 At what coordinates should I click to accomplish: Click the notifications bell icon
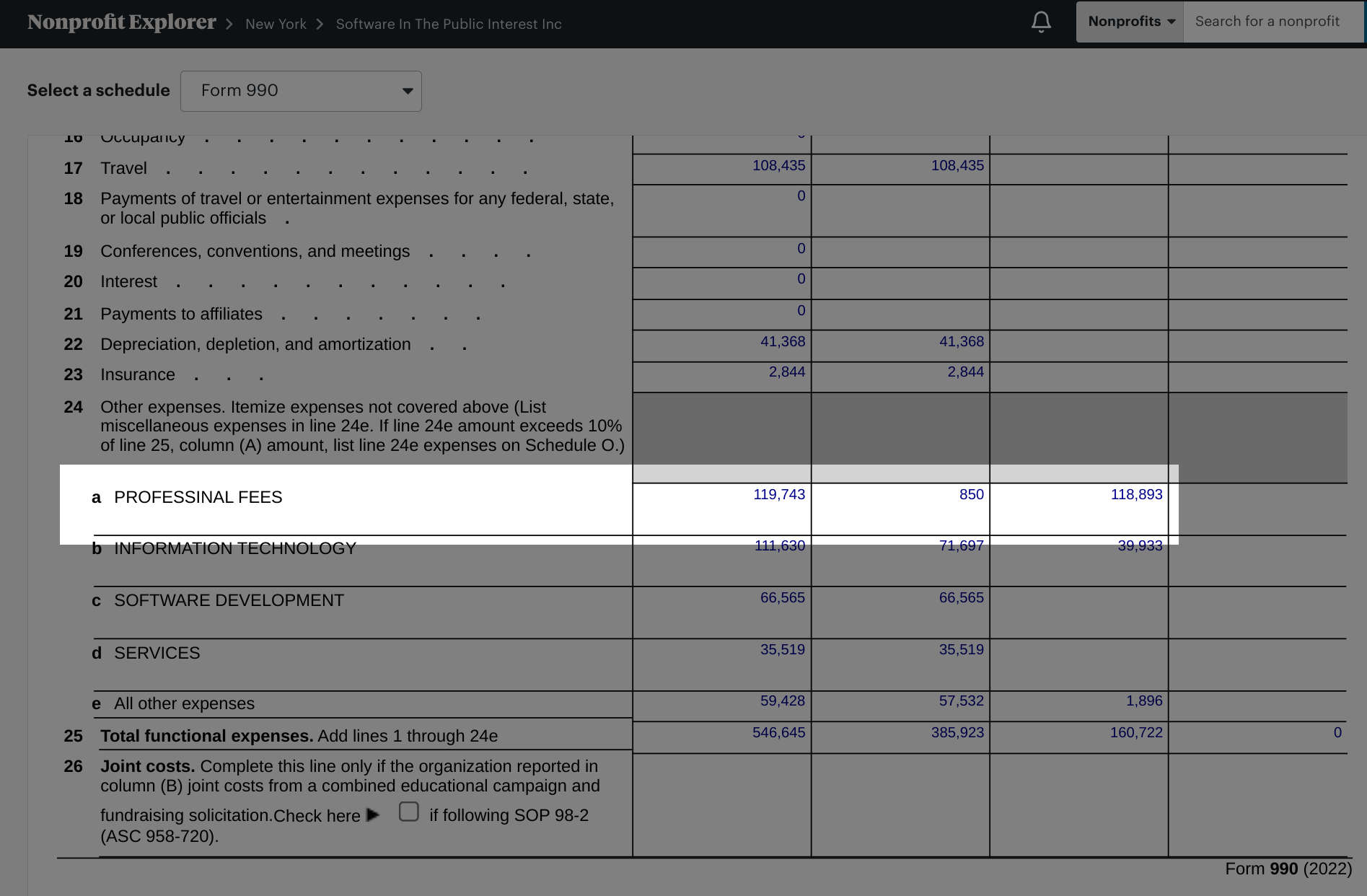(x=1040, y=22)
